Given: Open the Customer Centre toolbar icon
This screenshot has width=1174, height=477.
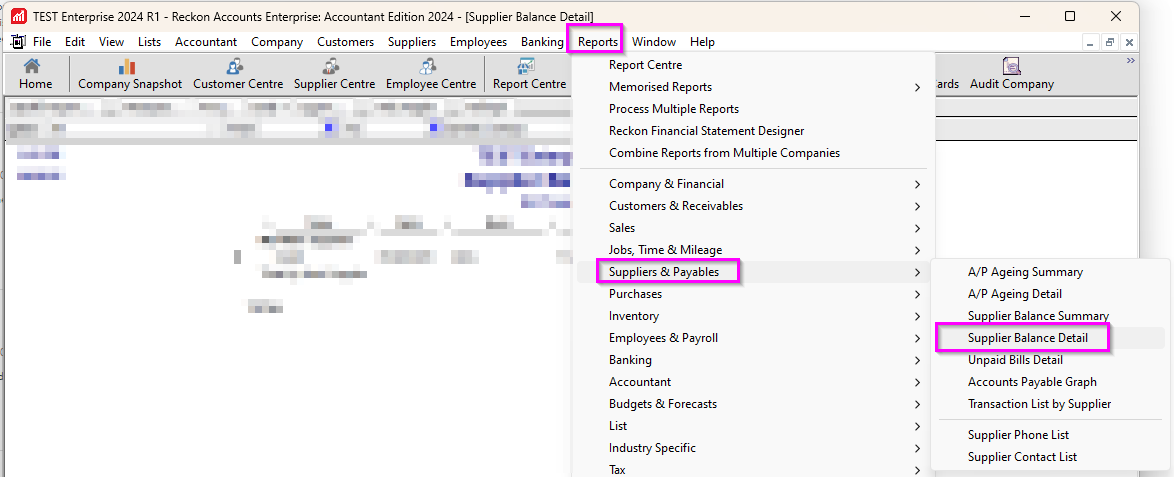Looking at the screenshot, I should click(238, 74).
